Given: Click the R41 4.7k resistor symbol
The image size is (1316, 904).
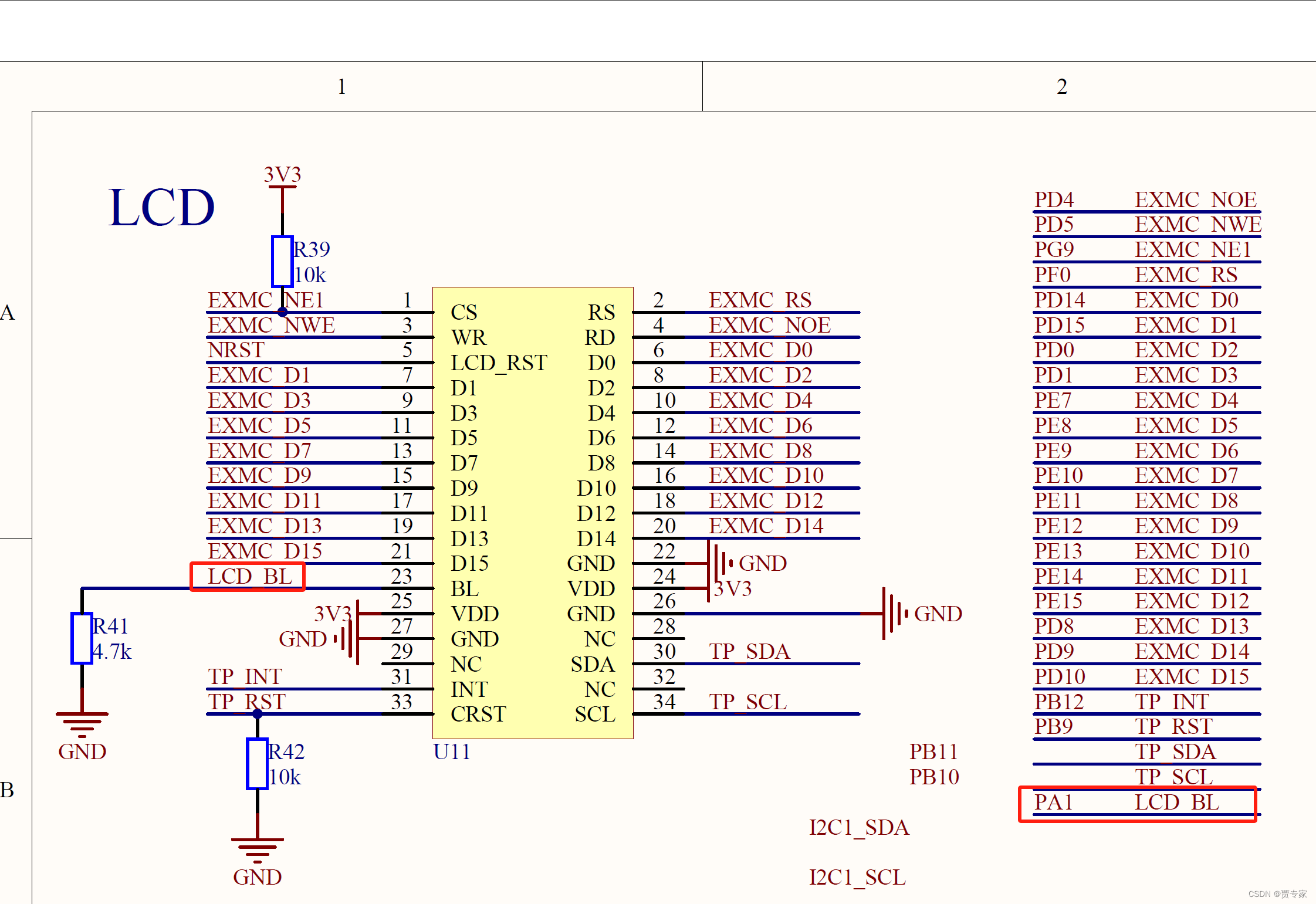Looking at the screenshot, I should [x=82, y=638].
